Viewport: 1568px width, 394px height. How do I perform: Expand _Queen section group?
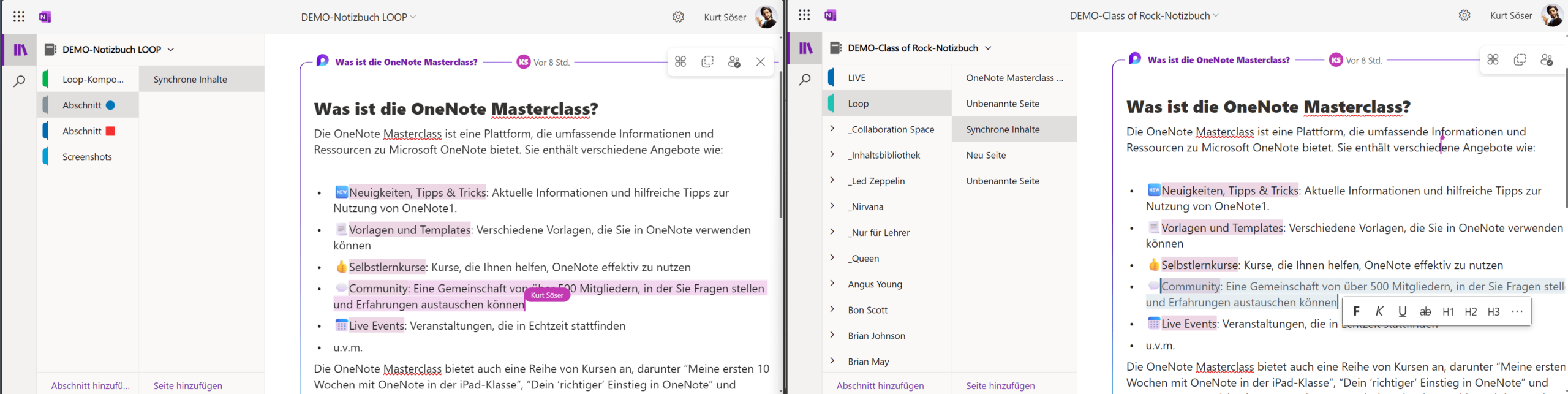click(x=832, y=257)
